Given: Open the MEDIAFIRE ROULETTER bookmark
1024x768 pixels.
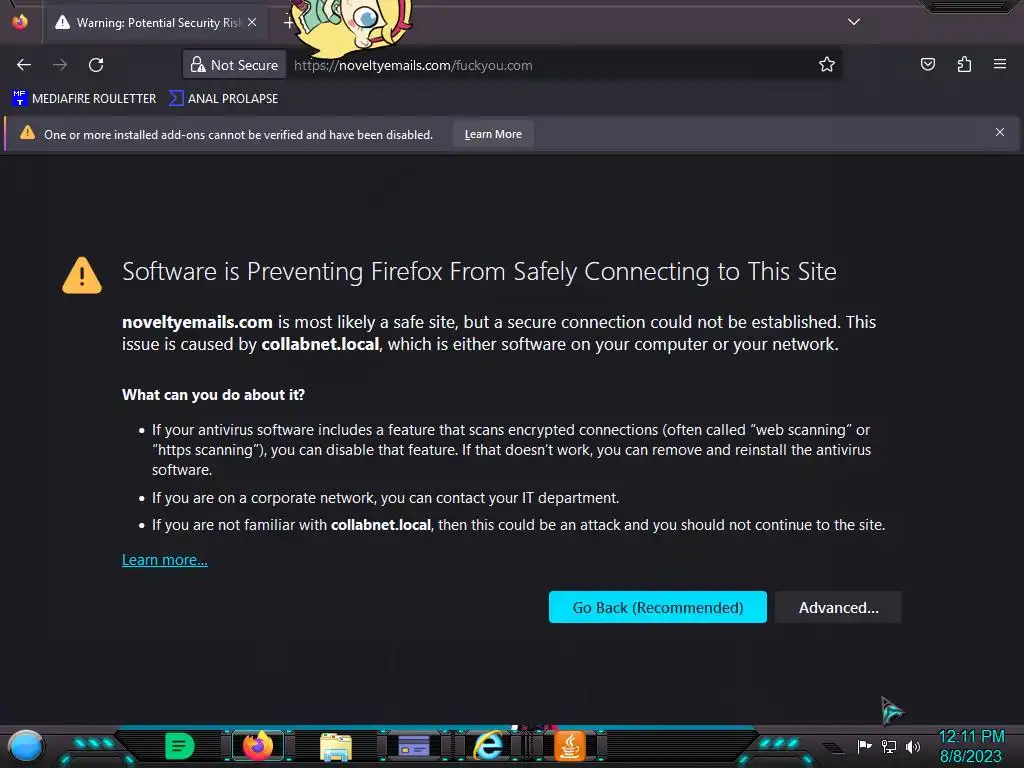Looking at the screenshot, I should (x=85, y=99).
